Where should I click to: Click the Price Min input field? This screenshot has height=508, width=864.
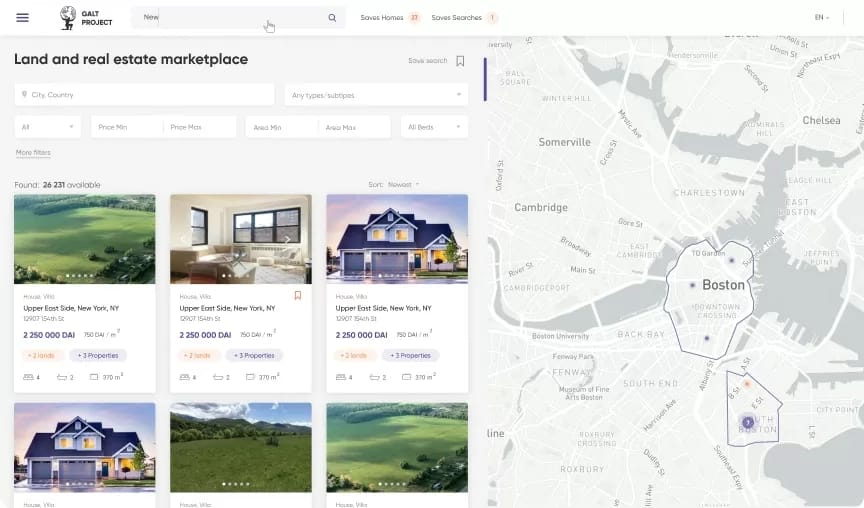pyautogui.click(x=127, y=127)
